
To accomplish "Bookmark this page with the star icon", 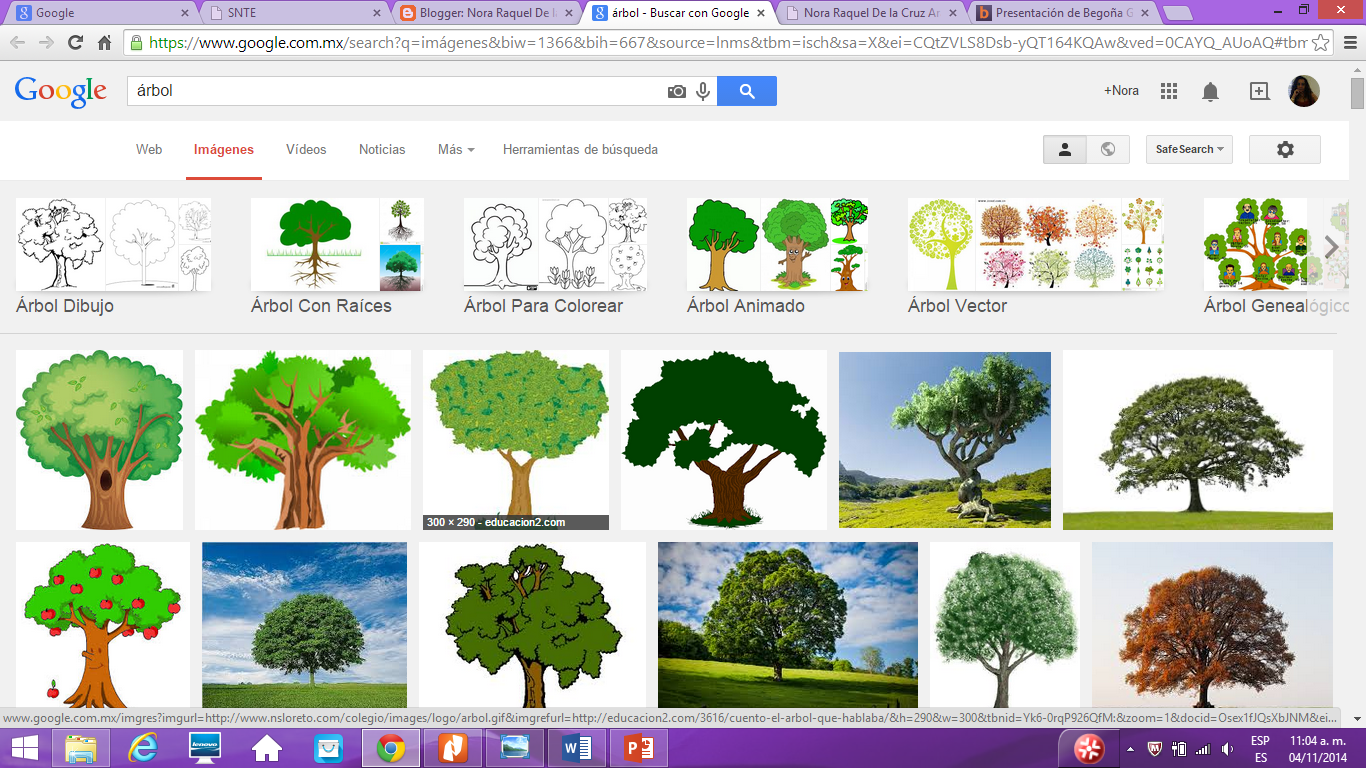I will point(1321,43).
